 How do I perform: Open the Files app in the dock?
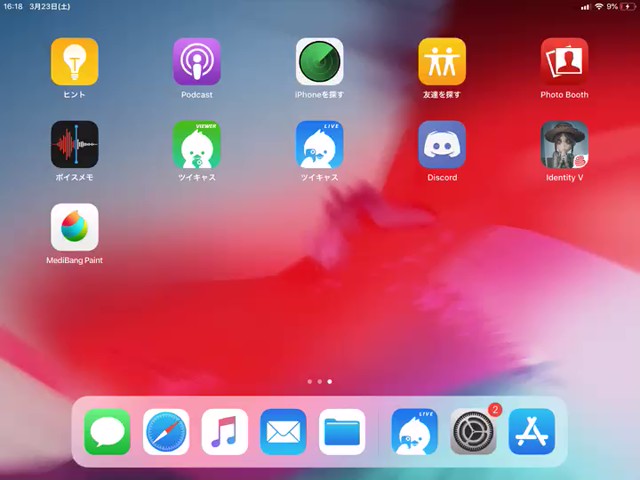click(x=342, y=432)
